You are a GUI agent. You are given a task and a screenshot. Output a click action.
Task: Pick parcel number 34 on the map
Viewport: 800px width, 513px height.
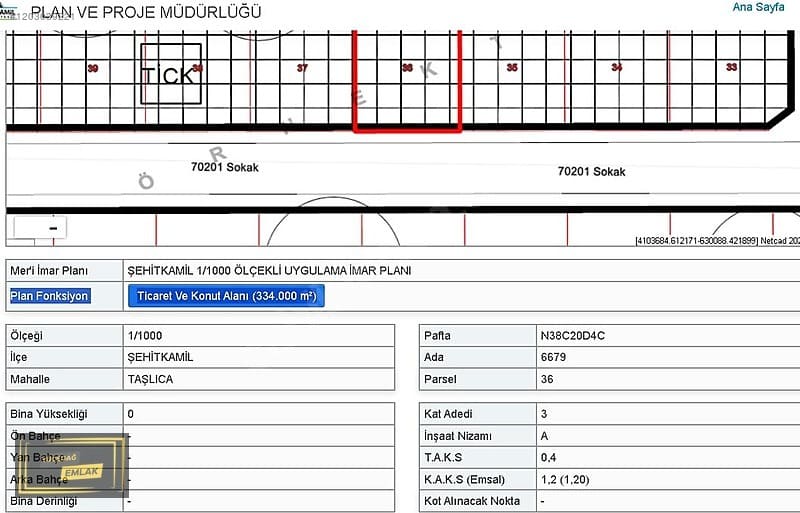(617, 68)
